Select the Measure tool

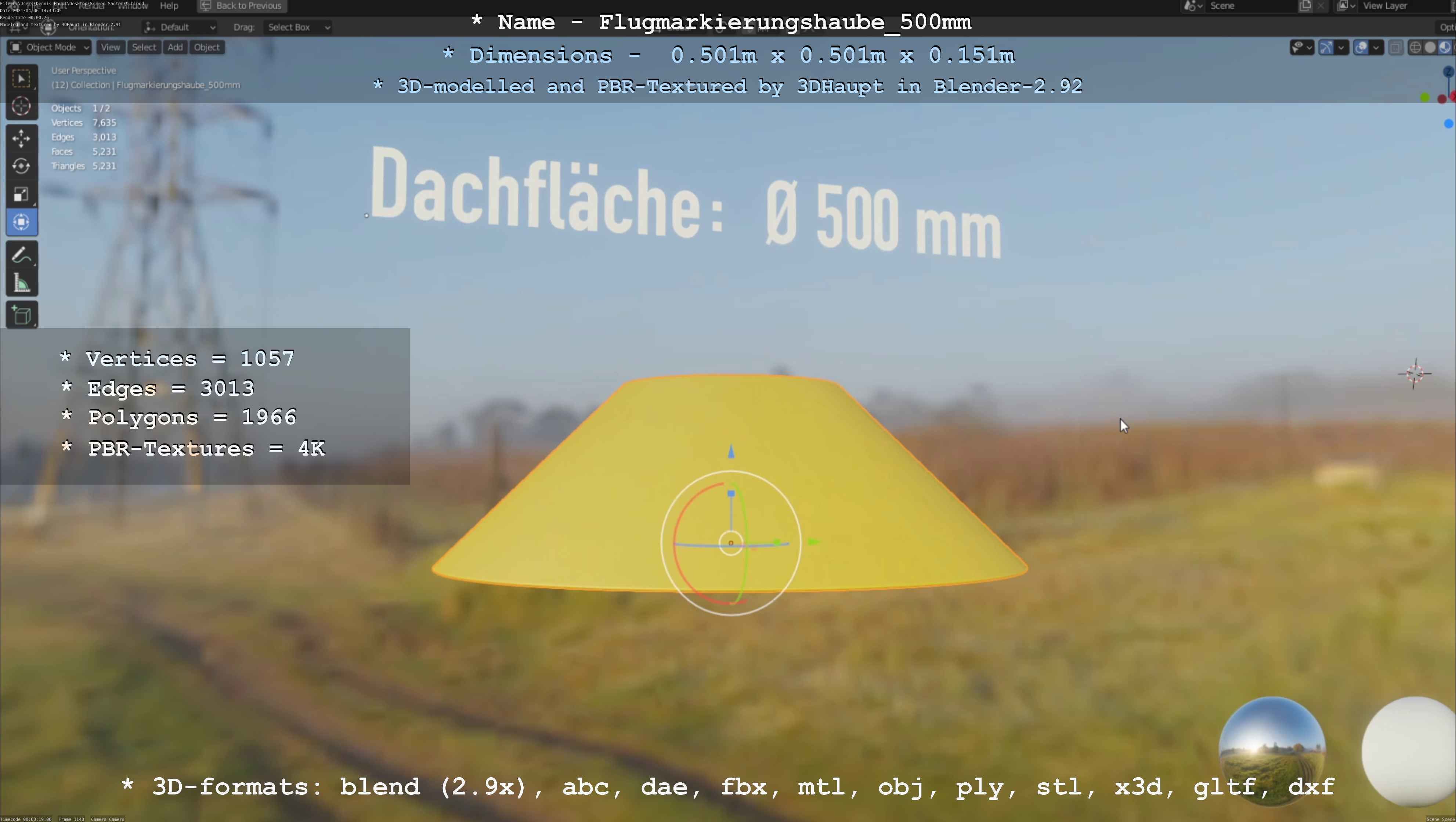click(21, 283)
